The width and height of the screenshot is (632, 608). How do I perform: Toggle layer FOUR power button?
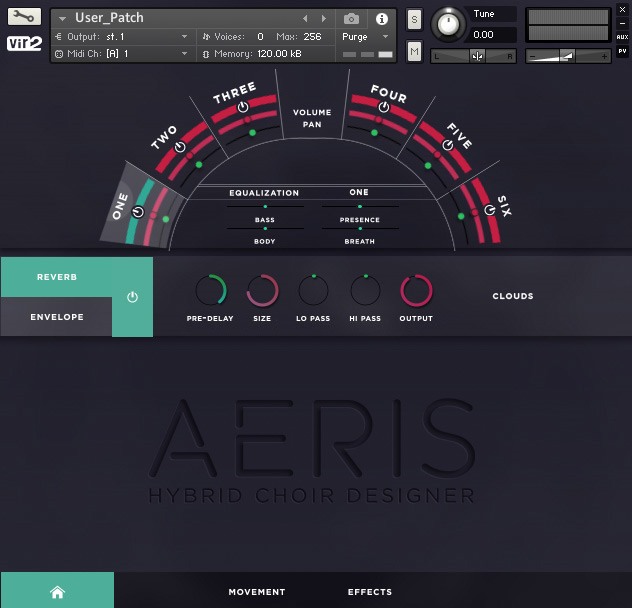384,107
